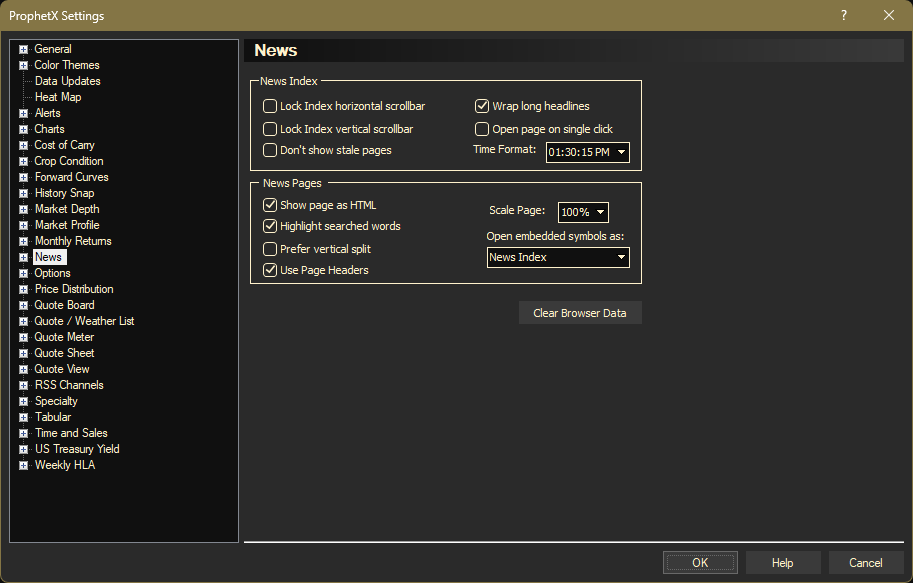Click the Clear Browser Data button
This screenshot has width=913, height=583.
580,313
